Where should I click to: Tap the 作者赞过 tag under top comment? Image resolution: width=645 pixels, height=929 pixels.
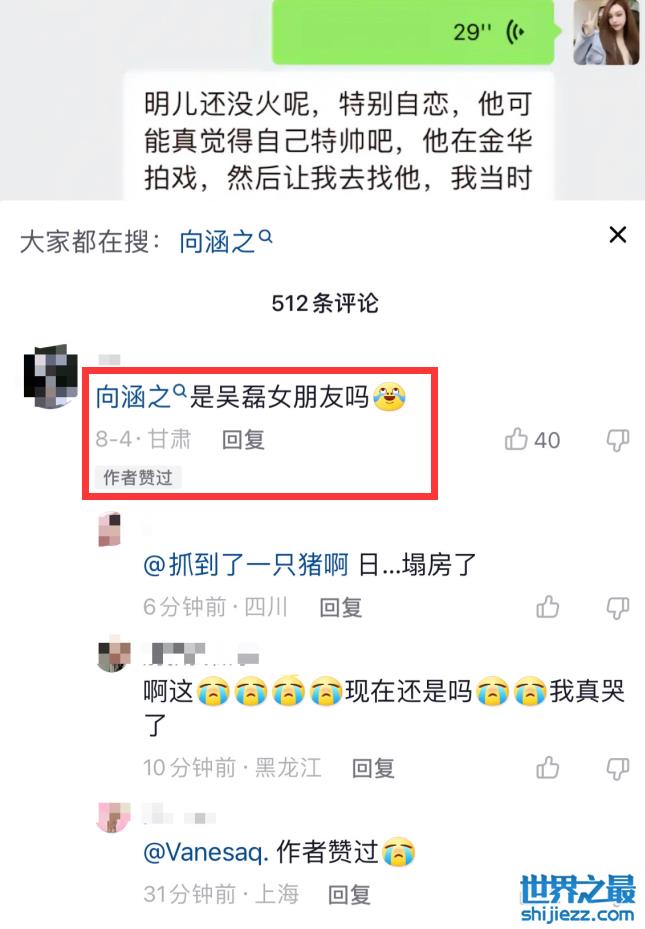(x=138, y=478)
